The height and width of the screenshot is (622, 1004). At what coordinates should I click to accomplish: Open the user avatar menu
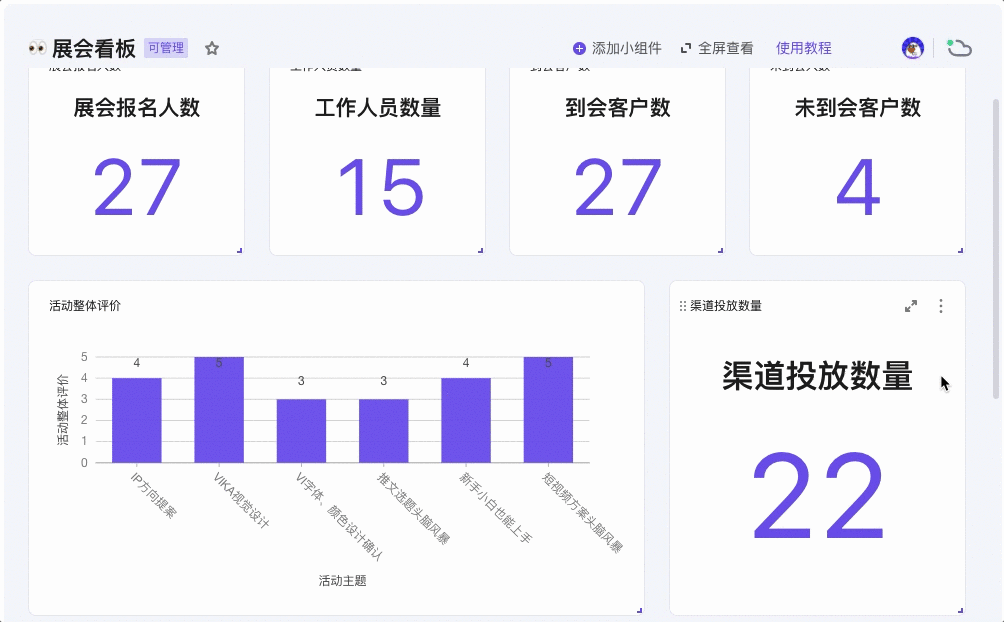[x=912, y=48]
